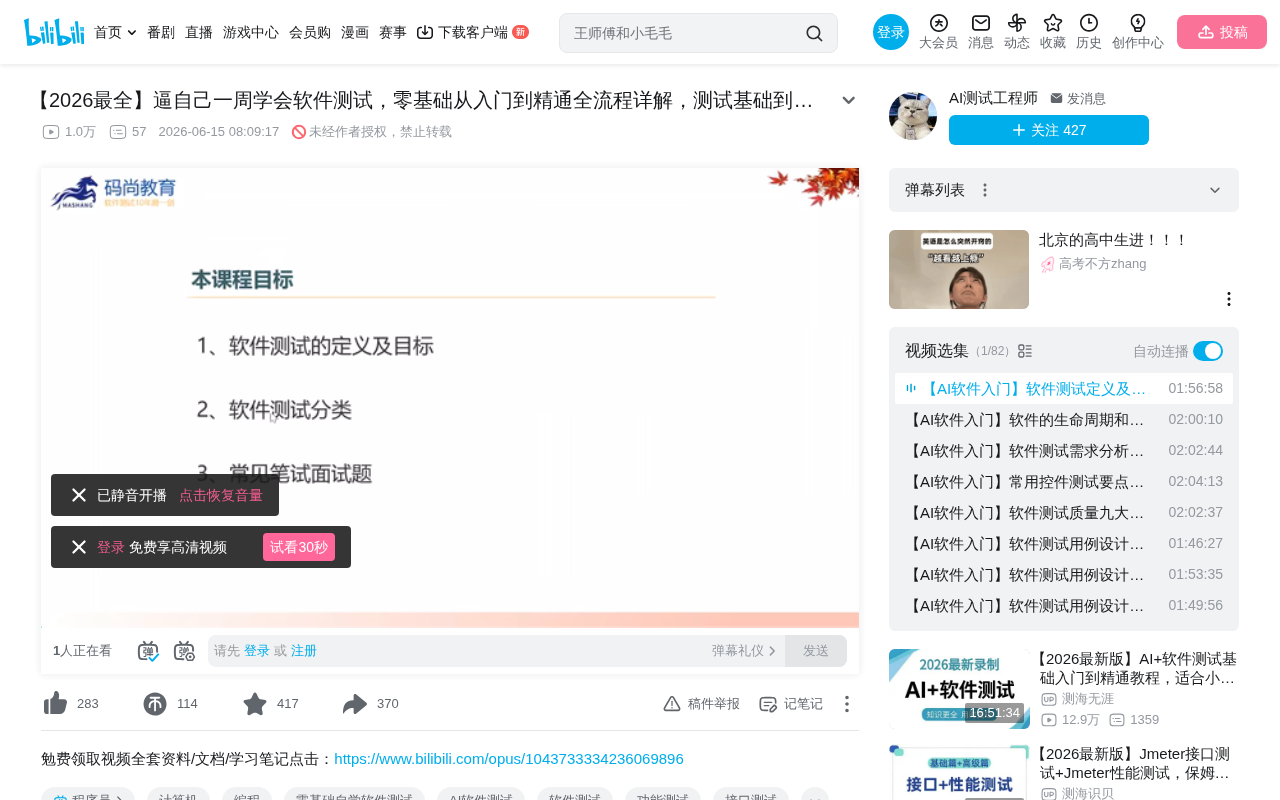The height and width of the screenshot is (800, 1280).
Task: Open more actions menu below video
Action: tap(846, 704)
